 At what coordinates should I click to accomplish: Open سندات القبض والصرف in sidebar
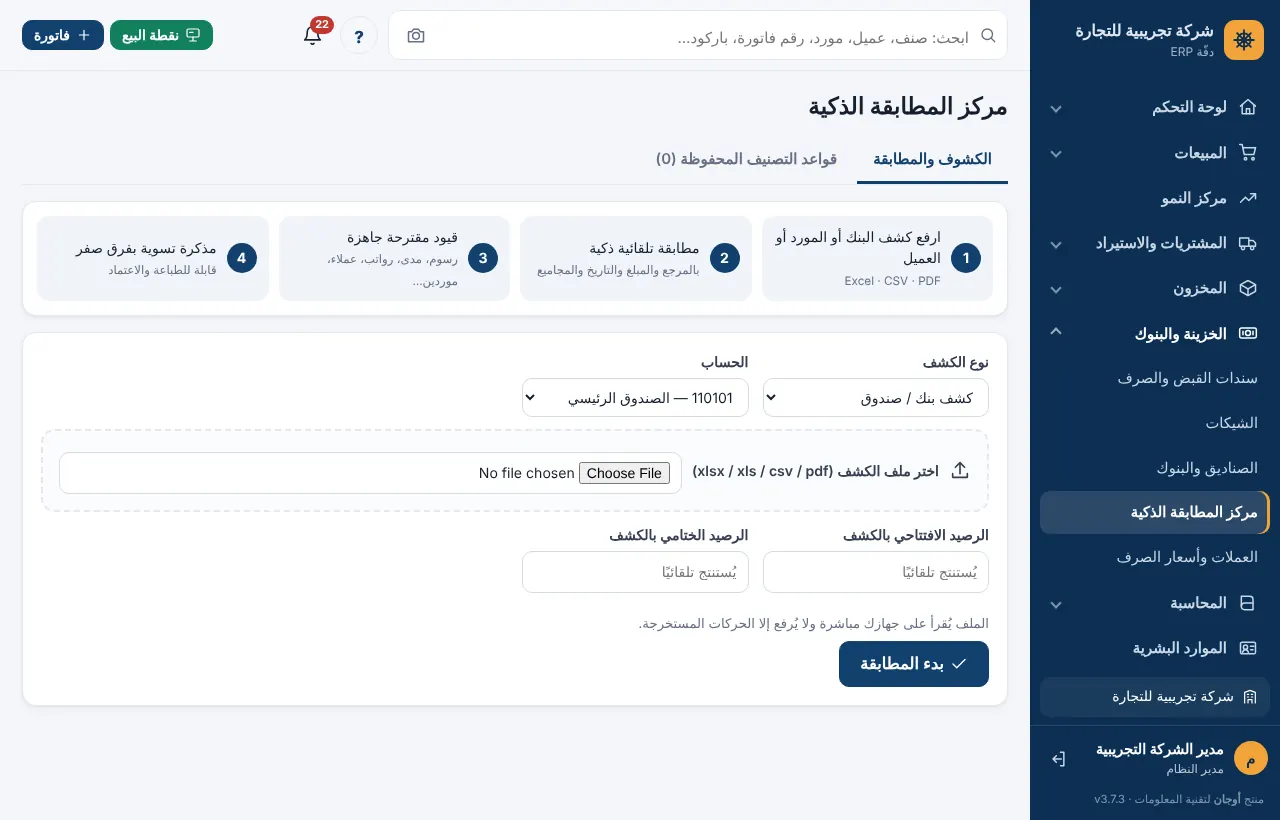click(x=1155, y=378)
